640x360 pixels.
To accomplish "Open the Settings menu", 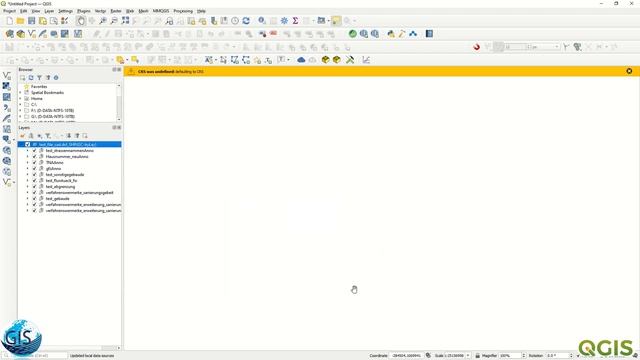I will coord(65,11).
